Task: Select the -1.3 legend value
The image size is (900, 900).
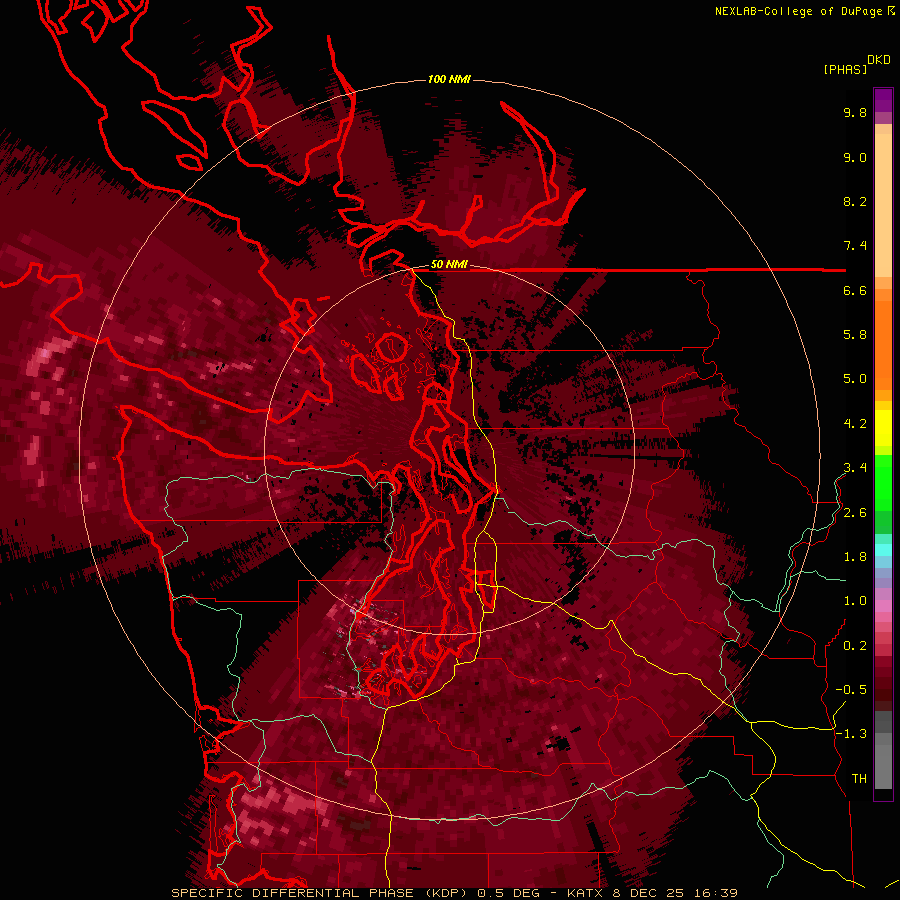Action: click(851, 735)
